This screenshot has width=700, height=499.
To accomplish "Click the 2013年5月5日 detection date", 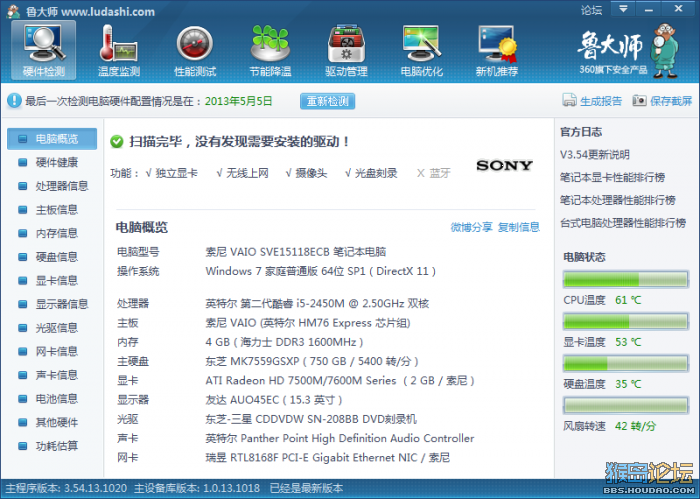I will pos(238,101).
